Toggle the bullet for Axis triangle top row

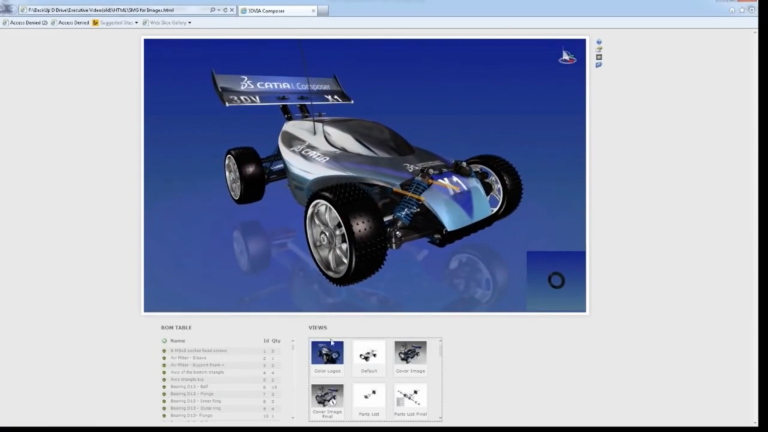(164, 380)
